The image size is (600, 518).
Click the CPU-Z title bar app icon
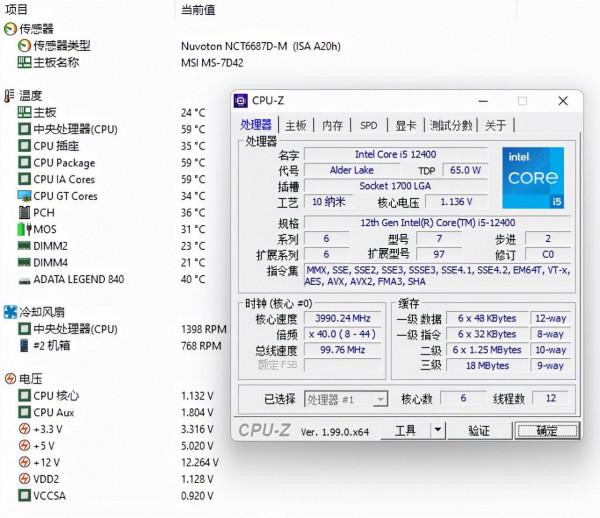tap(240, 101)
